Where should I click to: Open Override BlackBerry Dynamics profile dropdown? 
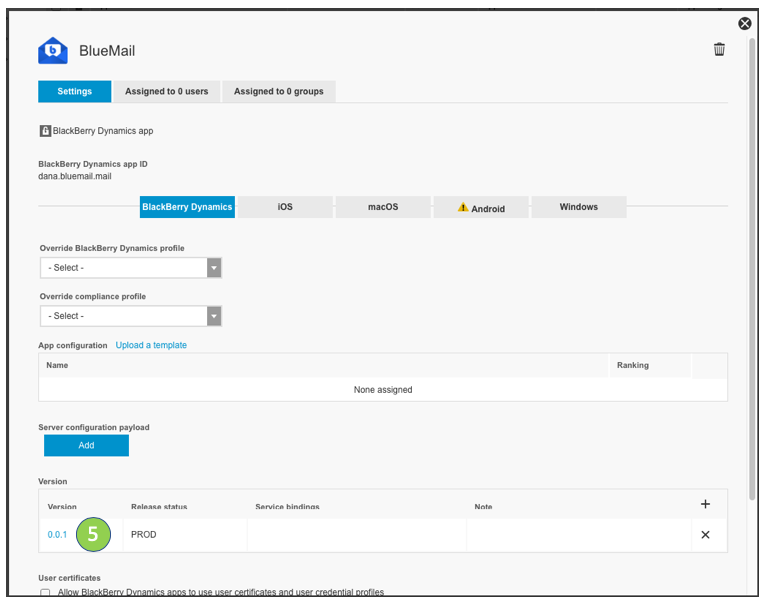[x=130, y=268]
